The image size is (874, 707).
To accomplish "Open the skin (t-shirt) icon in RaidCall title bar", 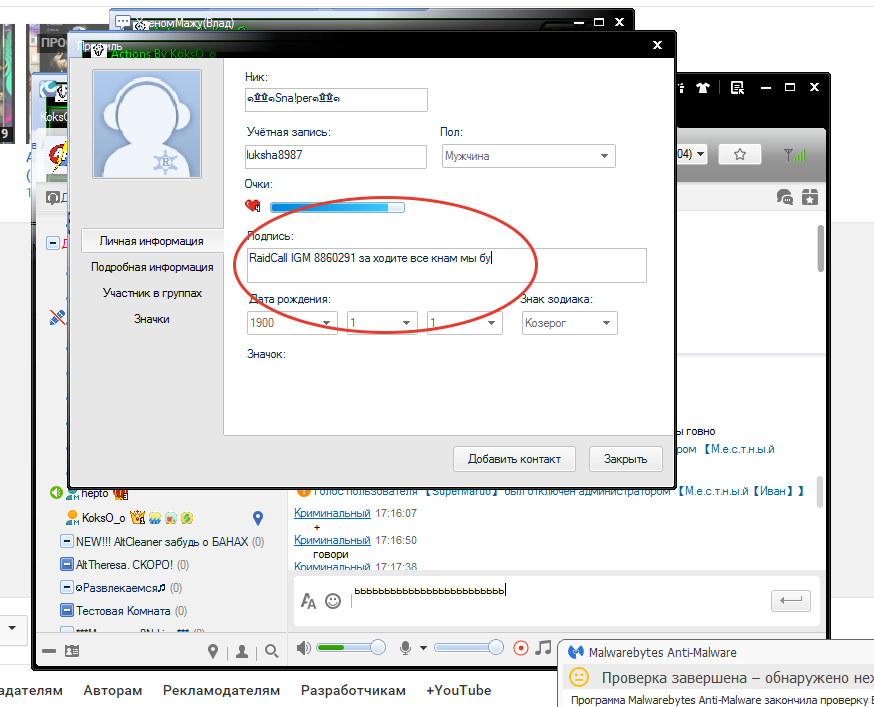I will [x=702, y=88].
